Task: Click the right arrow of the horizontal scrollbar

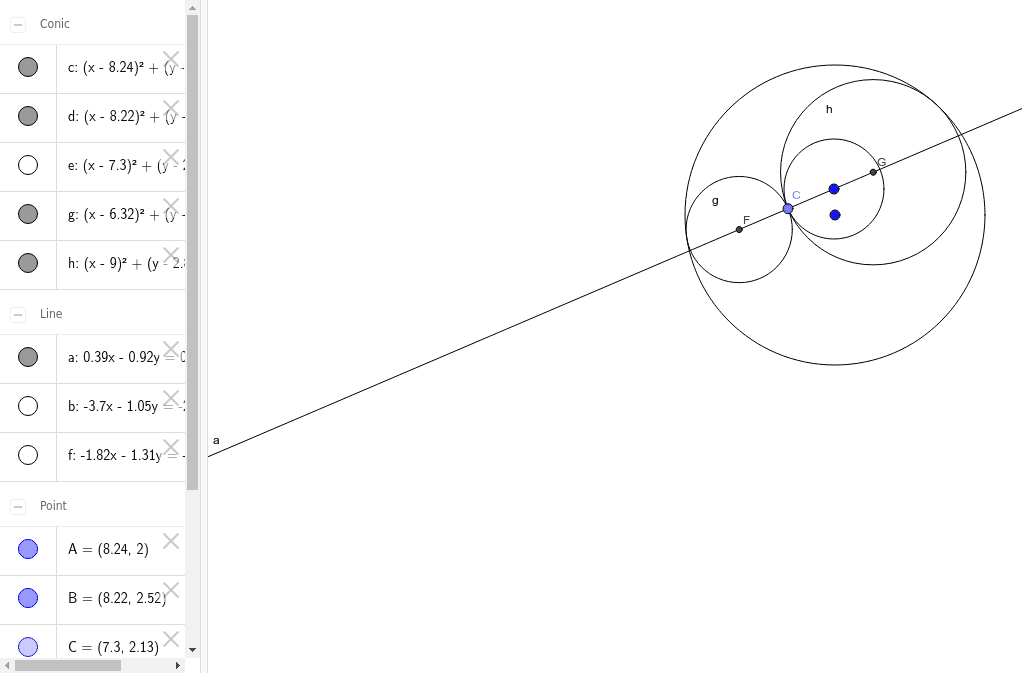Action: coord(180,664)
